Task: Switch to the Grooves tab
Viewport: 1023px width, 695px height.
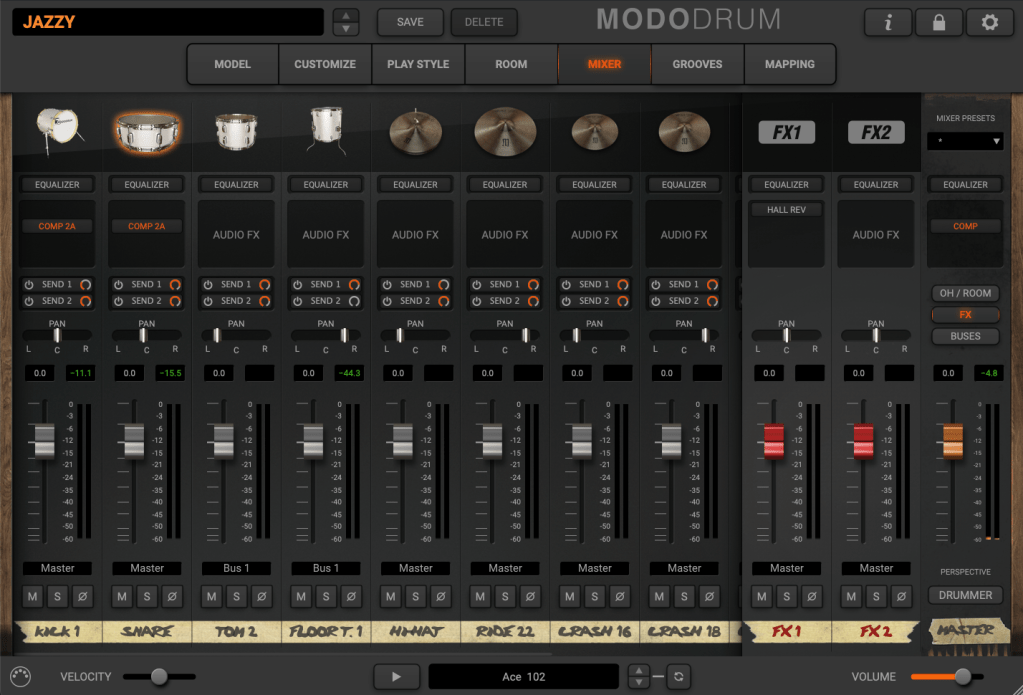Action: pos(697,64)
